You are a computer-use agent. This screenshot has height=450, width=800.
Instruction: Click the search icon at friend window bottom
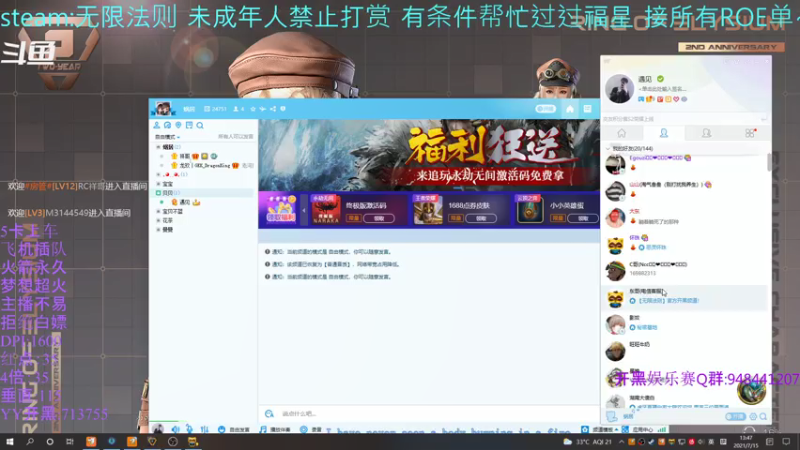pos(763,417)
